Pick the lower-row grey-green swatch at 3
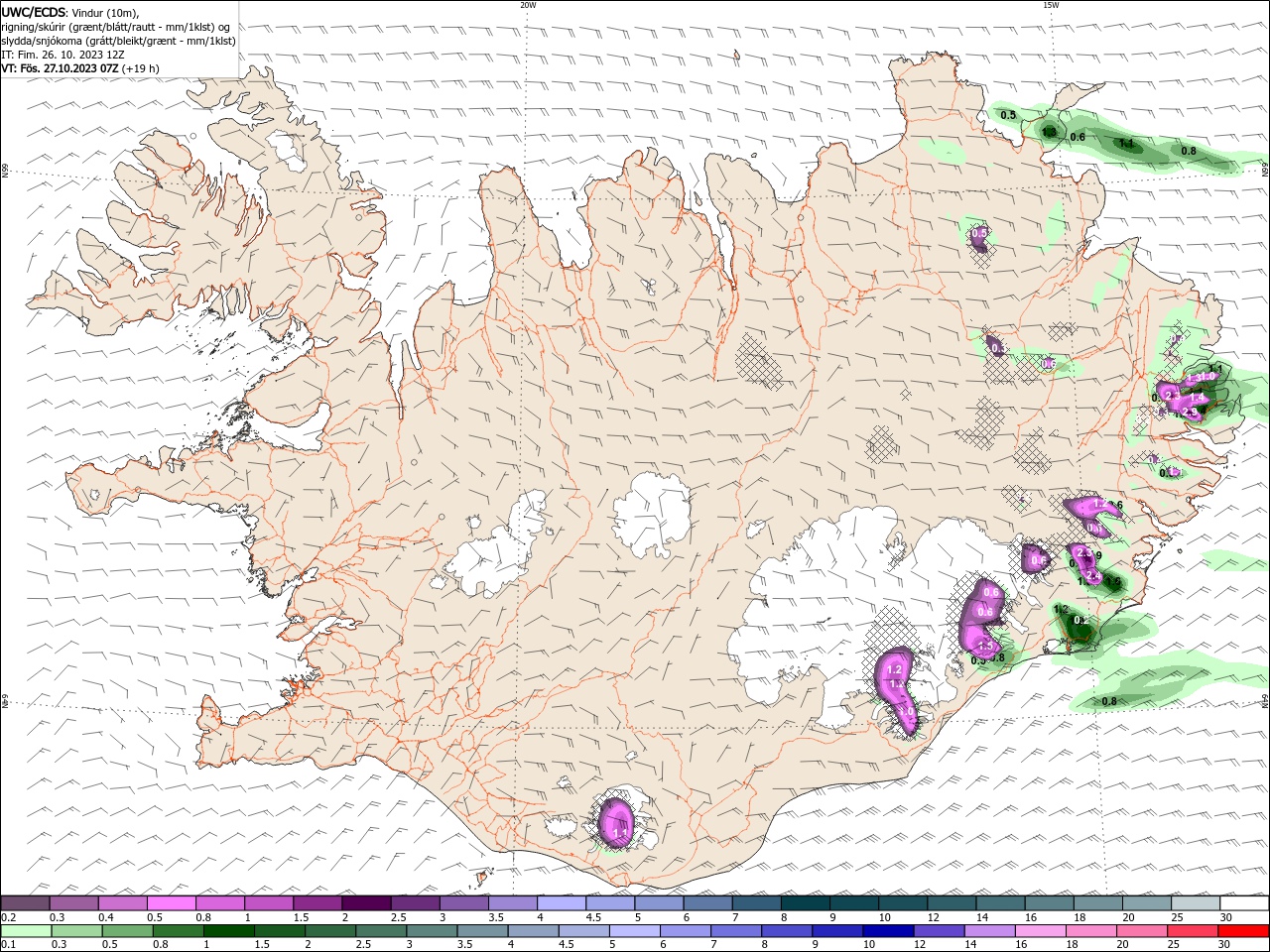Screen dimensions: 1270x952 (x=431, y=931)
